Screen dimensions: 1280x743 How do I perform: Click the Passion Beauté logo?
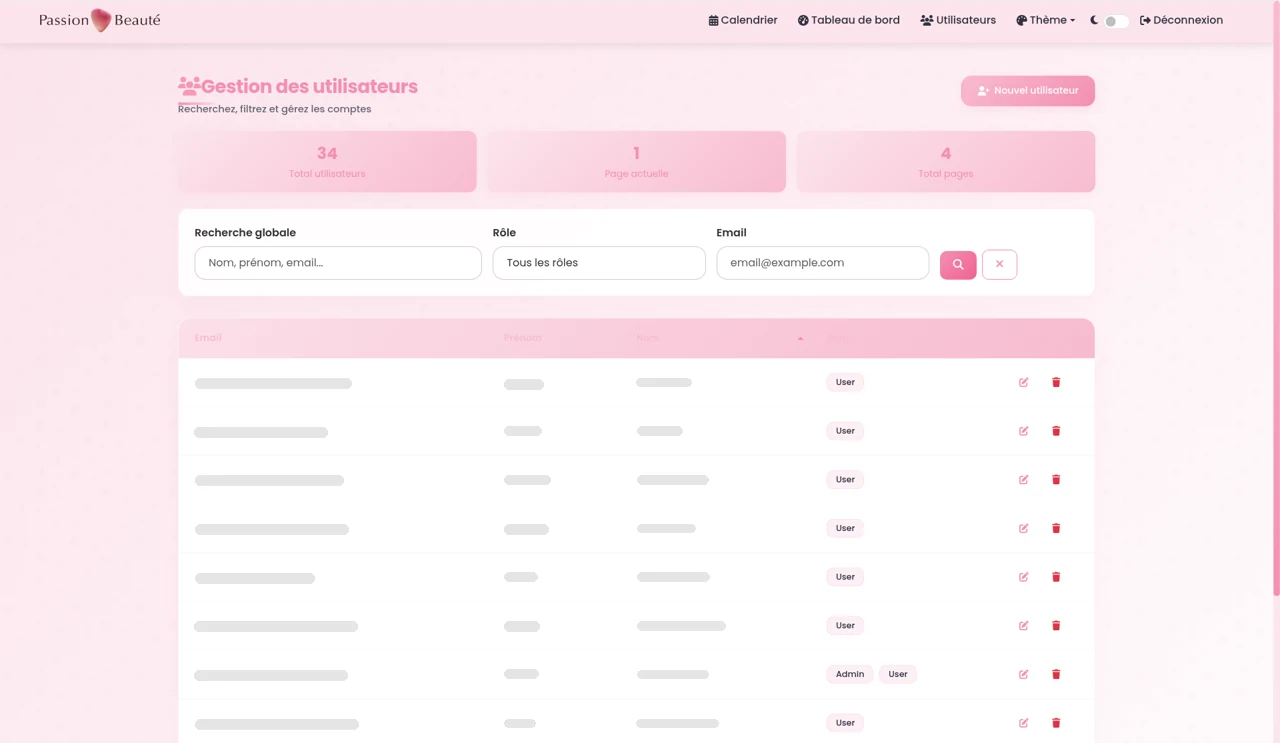tap(100, 20)
